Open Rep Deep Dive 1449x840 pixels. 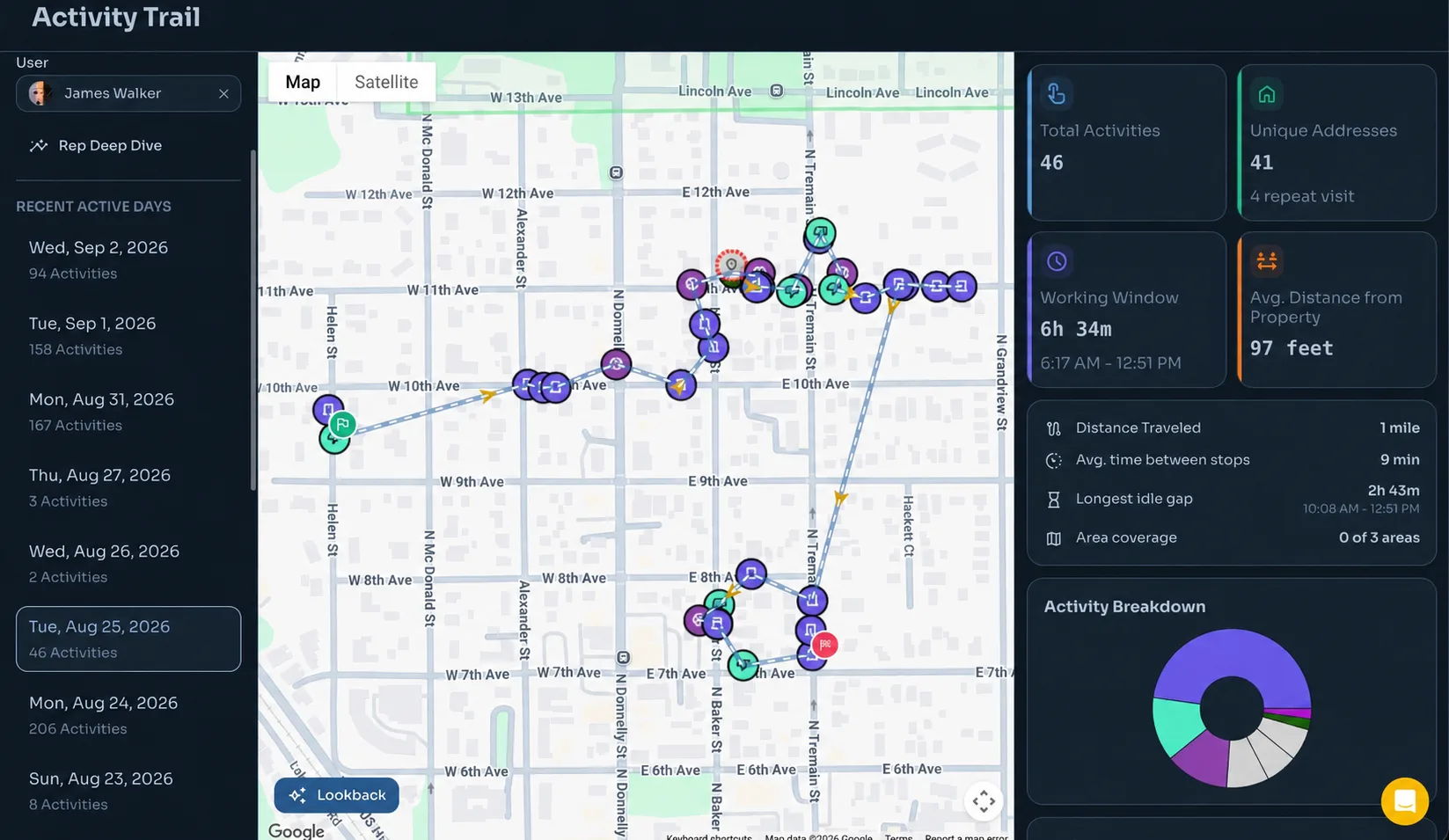[x=110, y=145]
